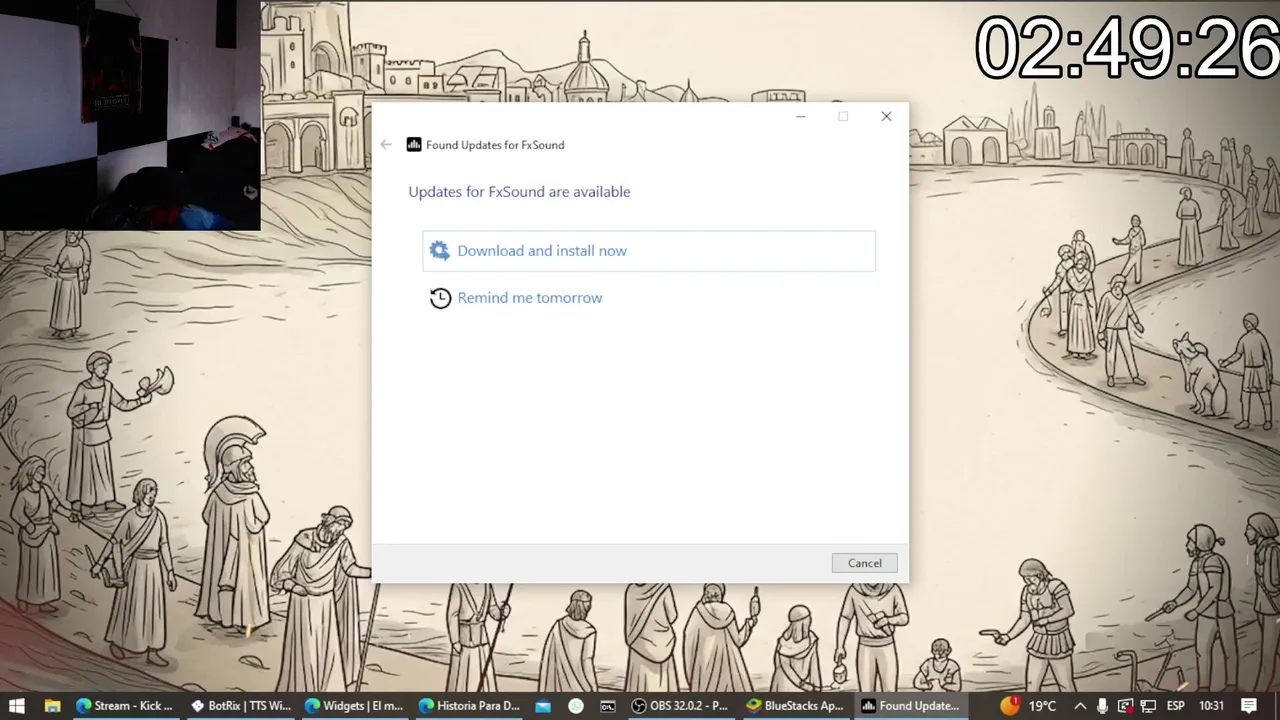Image resolution: width=1280 pixels, height=720 pixels.
Task: Click the back arrow in updater dialog
Action: (x=386, y=145)
